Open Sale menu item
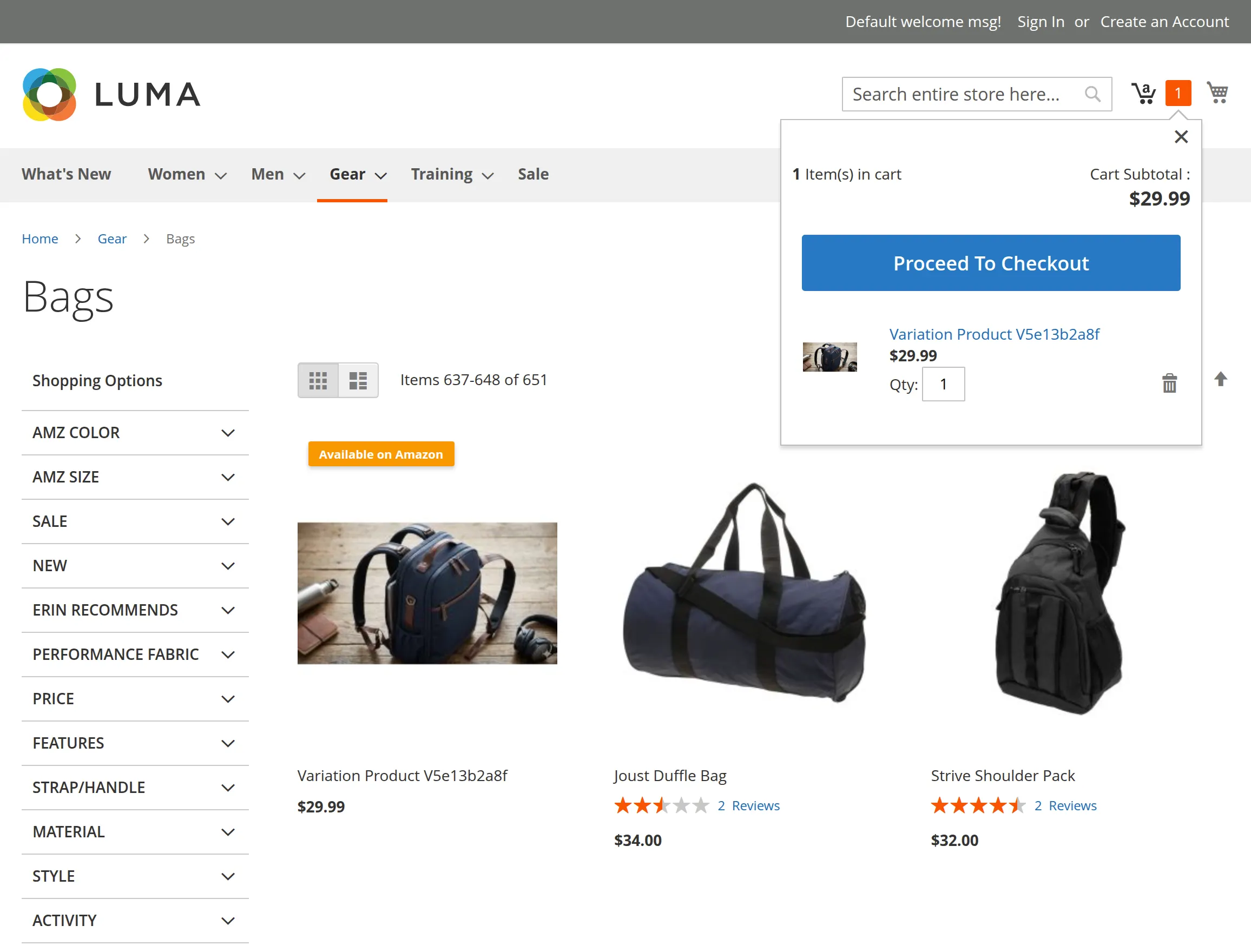This screenshot has height=952, width=1251. pyautogui.click(x=533, y=174)
